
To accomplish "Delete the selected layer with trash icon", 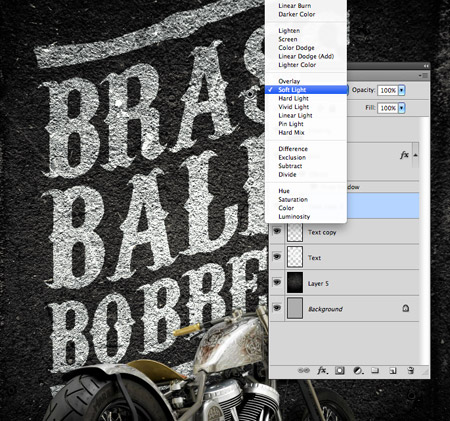I will [x=411, y=370].
